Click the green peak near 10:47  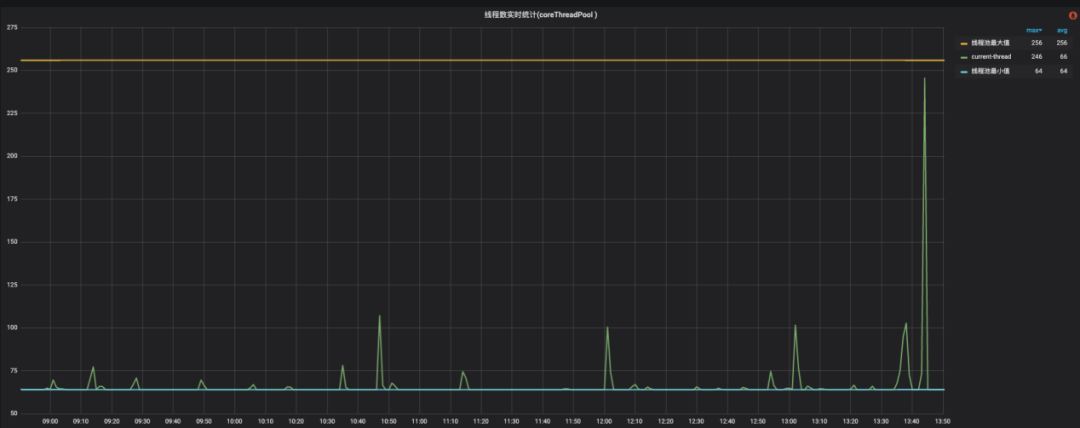click(380, 316)
